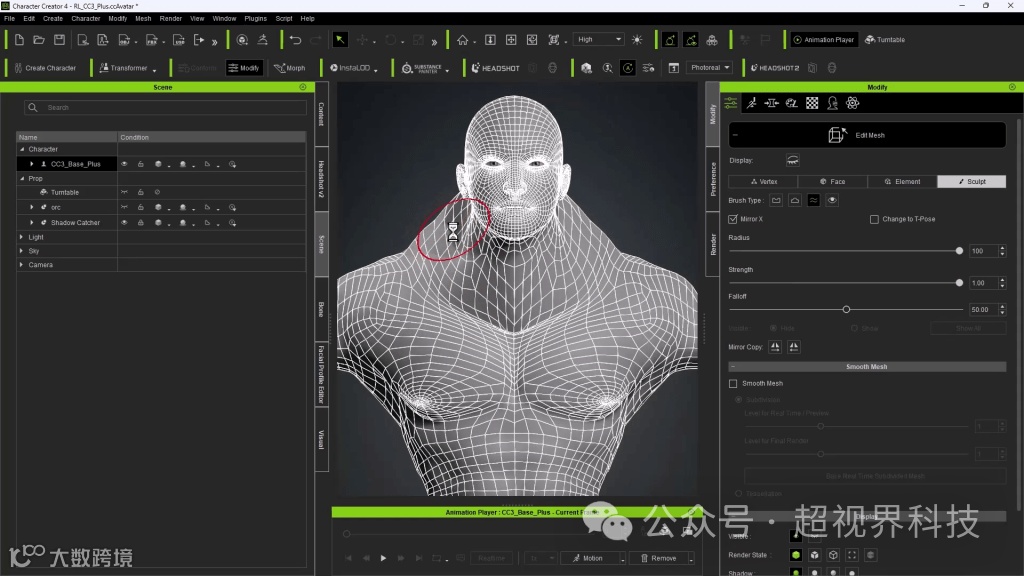Click the Save project icon

(x=59, y=40)
